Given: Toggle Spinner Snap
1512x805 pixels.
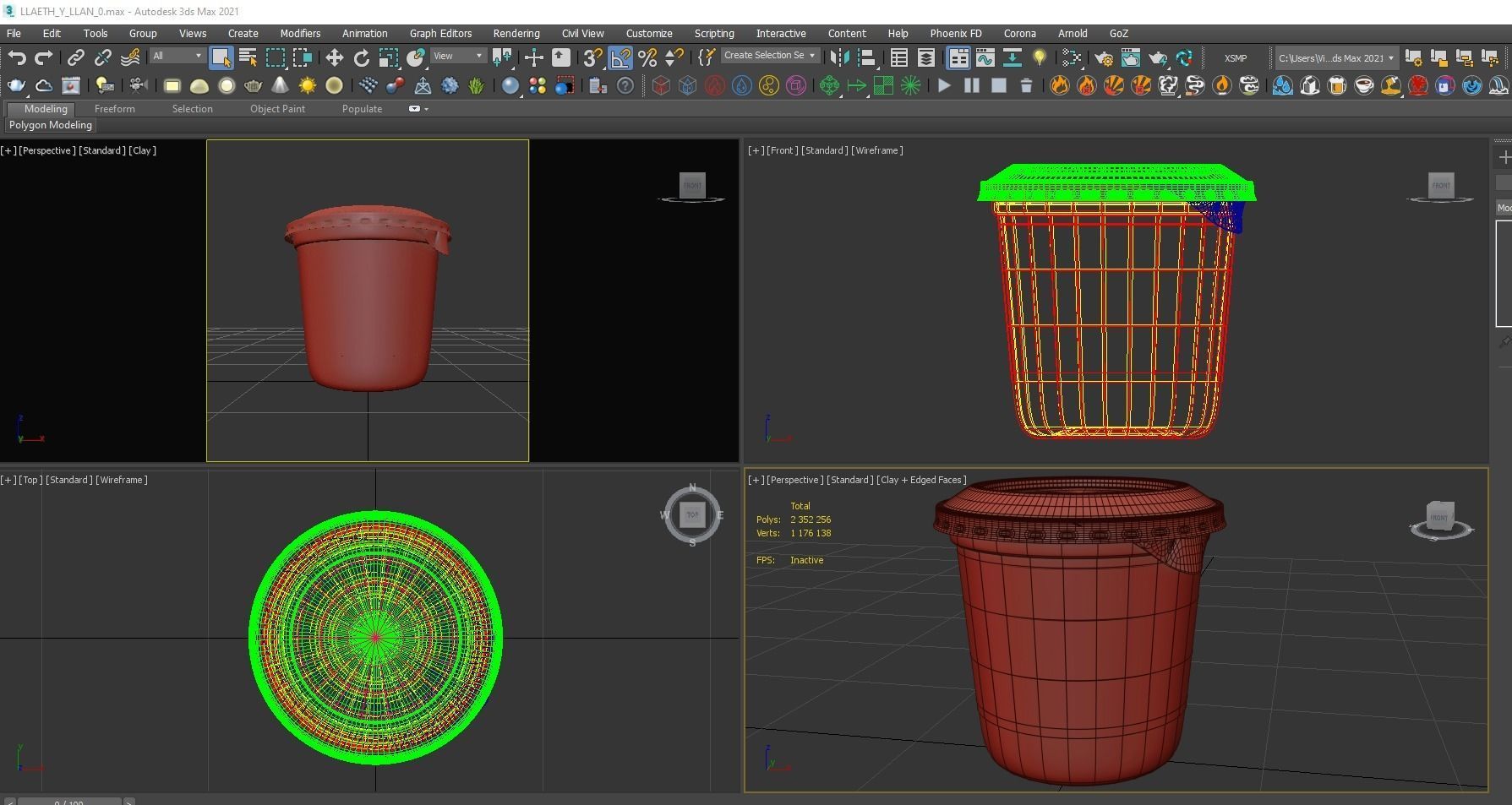Looking at the screenshot, I should [674, 57].
